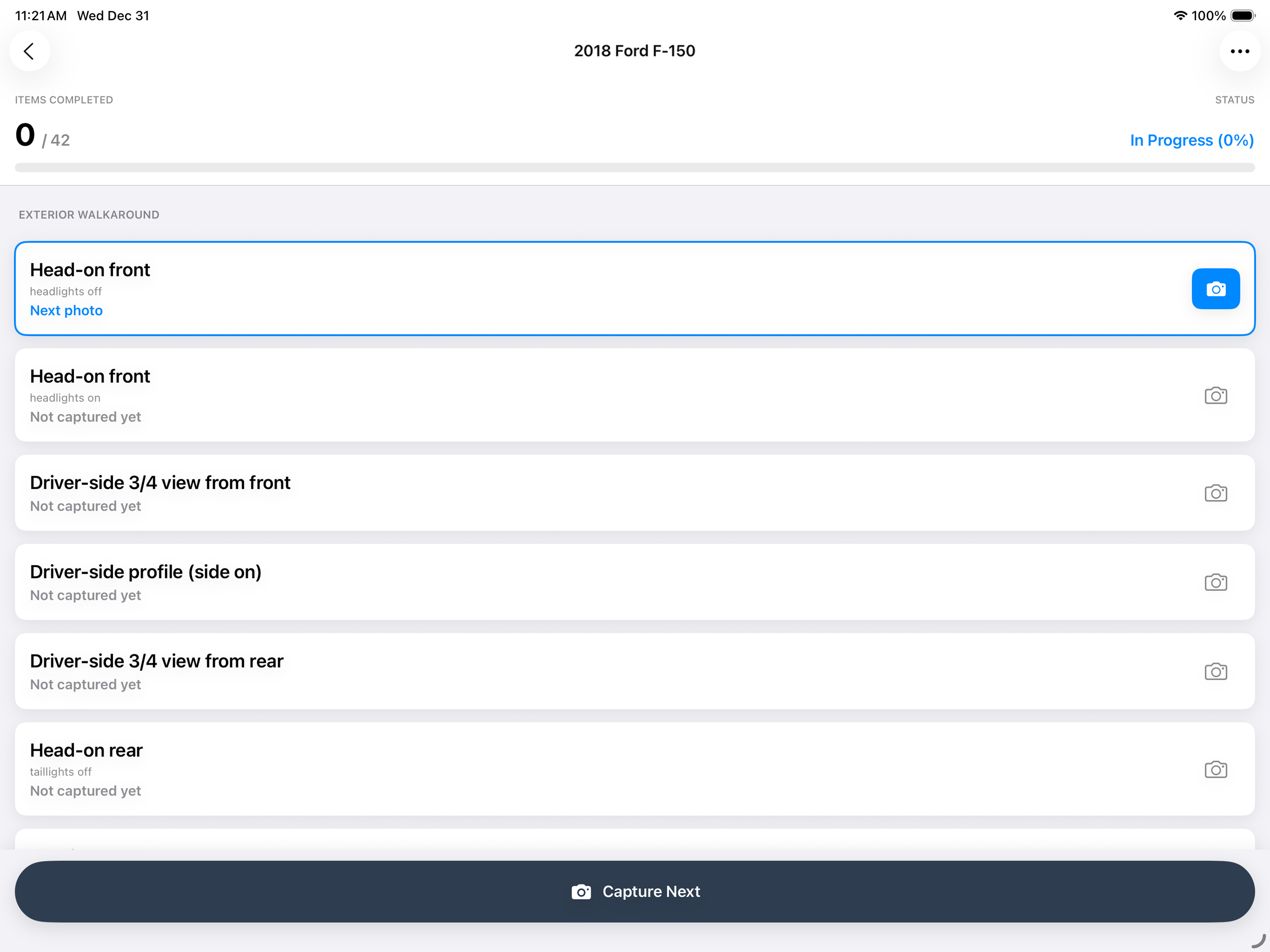Tap the battery icon in status bar

tap(1243, 16)
